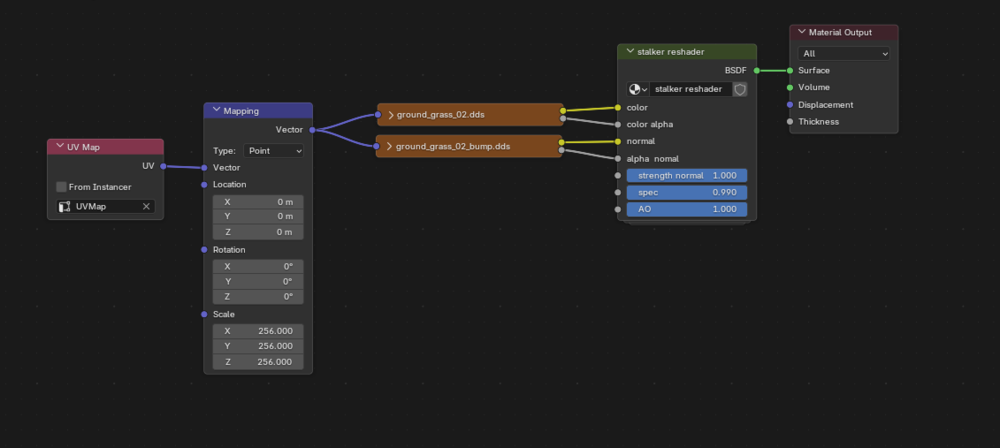Click AO input socket on stalker reshader
The width and height of the screenshot is (1000, 448).
pos(617,209)
